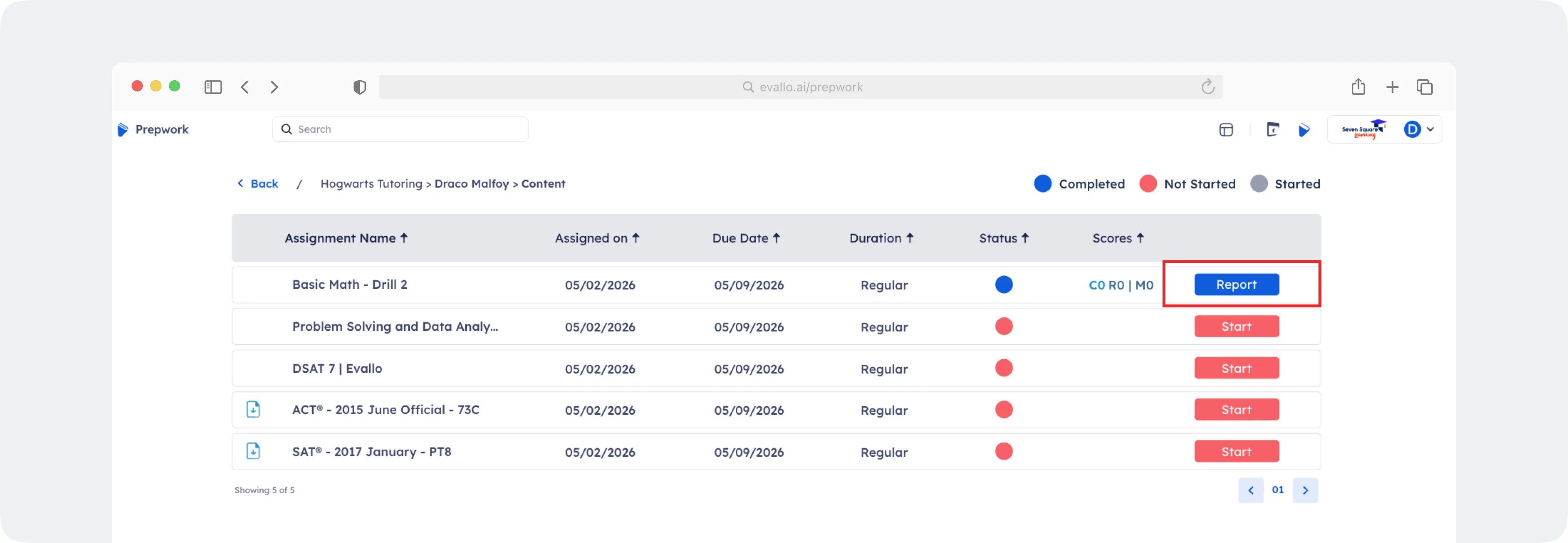Open the Report for Basic Math Drill 2

coord(1236,285)
